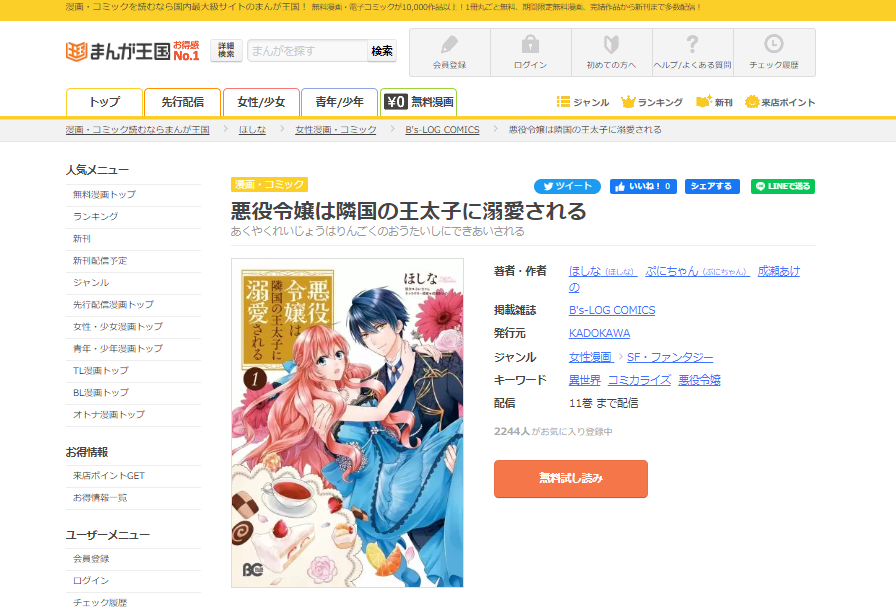896x610 pixels.
Task: Open the ジャンル list icon
Action: (563, 102)
